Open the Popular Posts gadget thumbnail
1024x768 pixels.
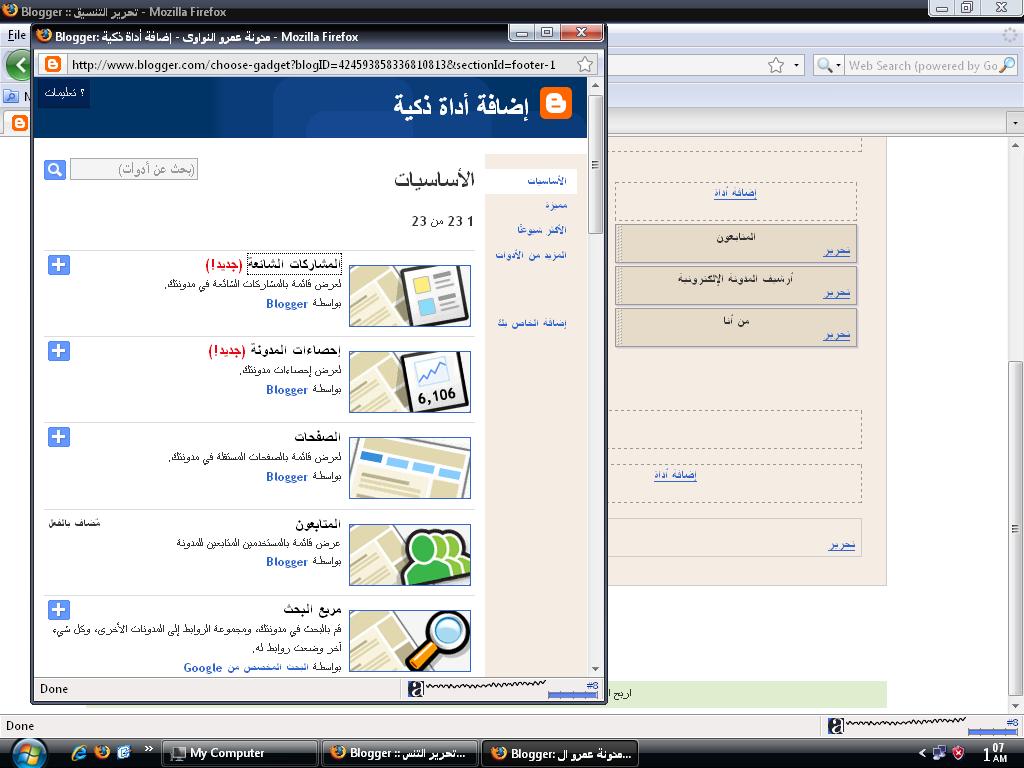410,296
